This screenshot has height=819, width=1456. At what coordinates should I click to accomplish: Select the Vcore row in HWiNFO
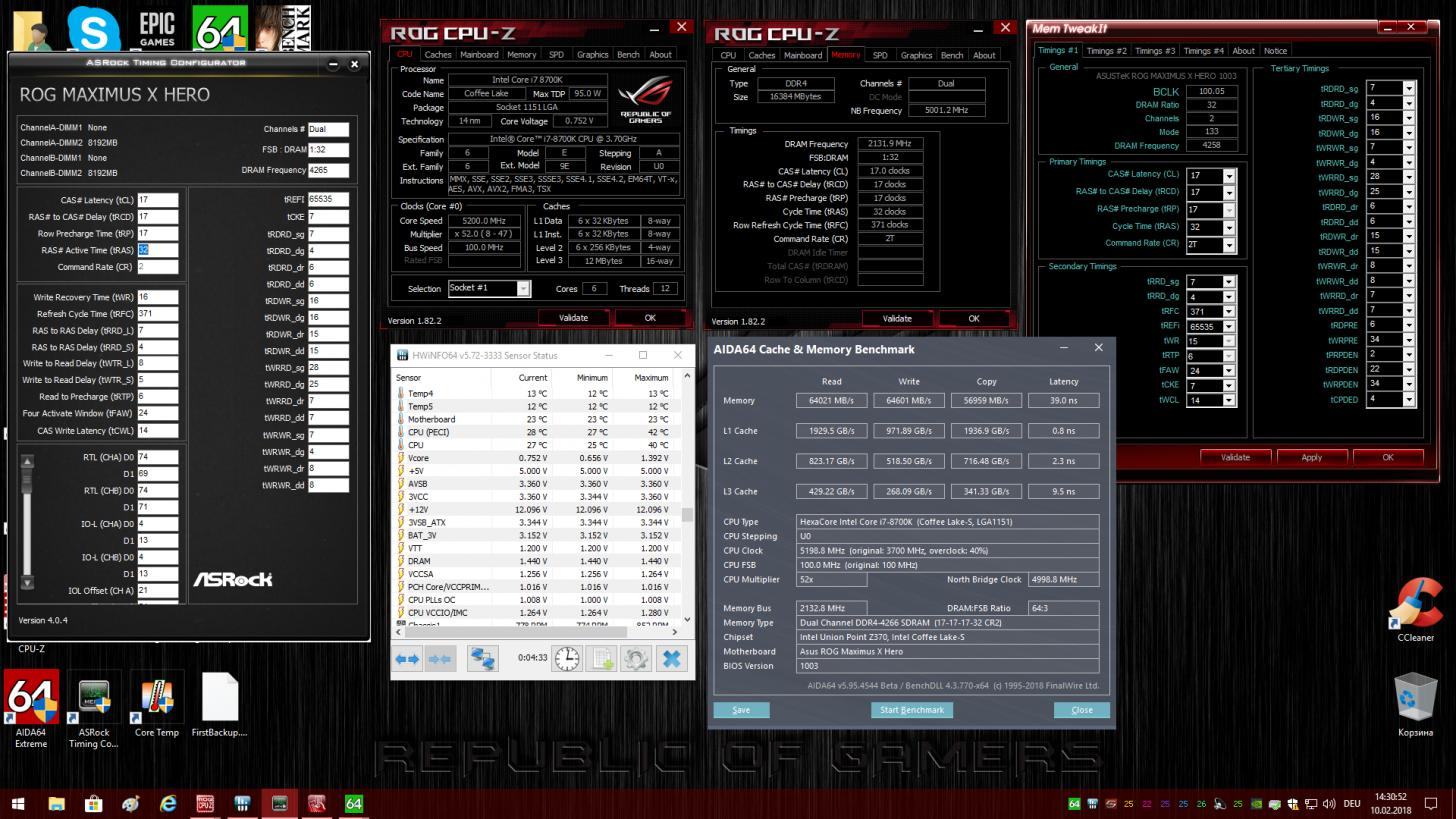pos(537,458)
